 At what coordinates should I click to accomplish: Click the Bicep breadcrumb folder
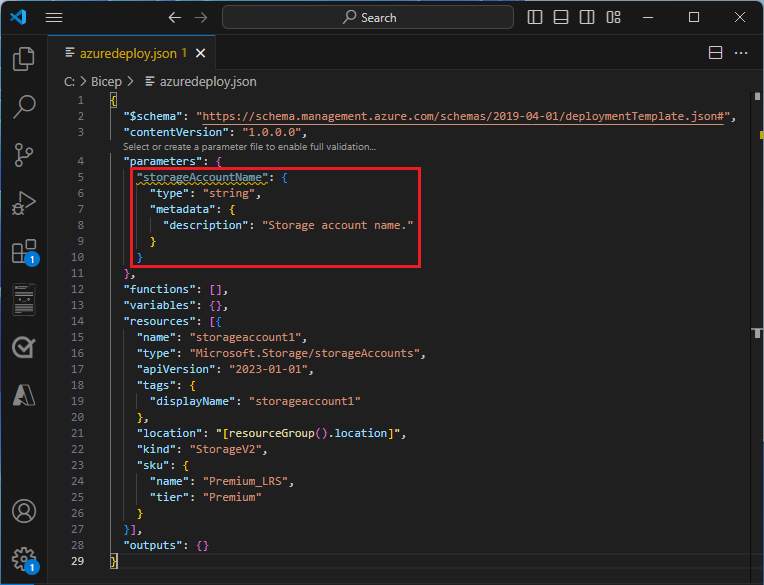pyautogui.click(x=106, y=81)
